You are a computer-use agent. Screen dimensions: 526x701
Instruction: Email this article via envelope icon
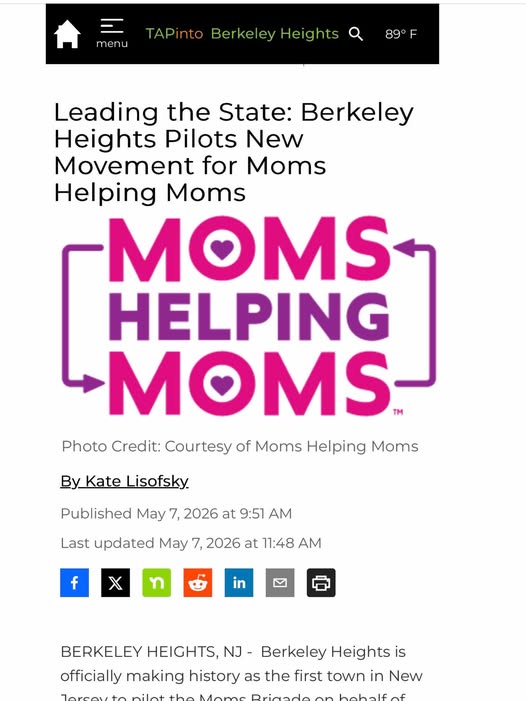pyautogui.click(x=280, y=583)
